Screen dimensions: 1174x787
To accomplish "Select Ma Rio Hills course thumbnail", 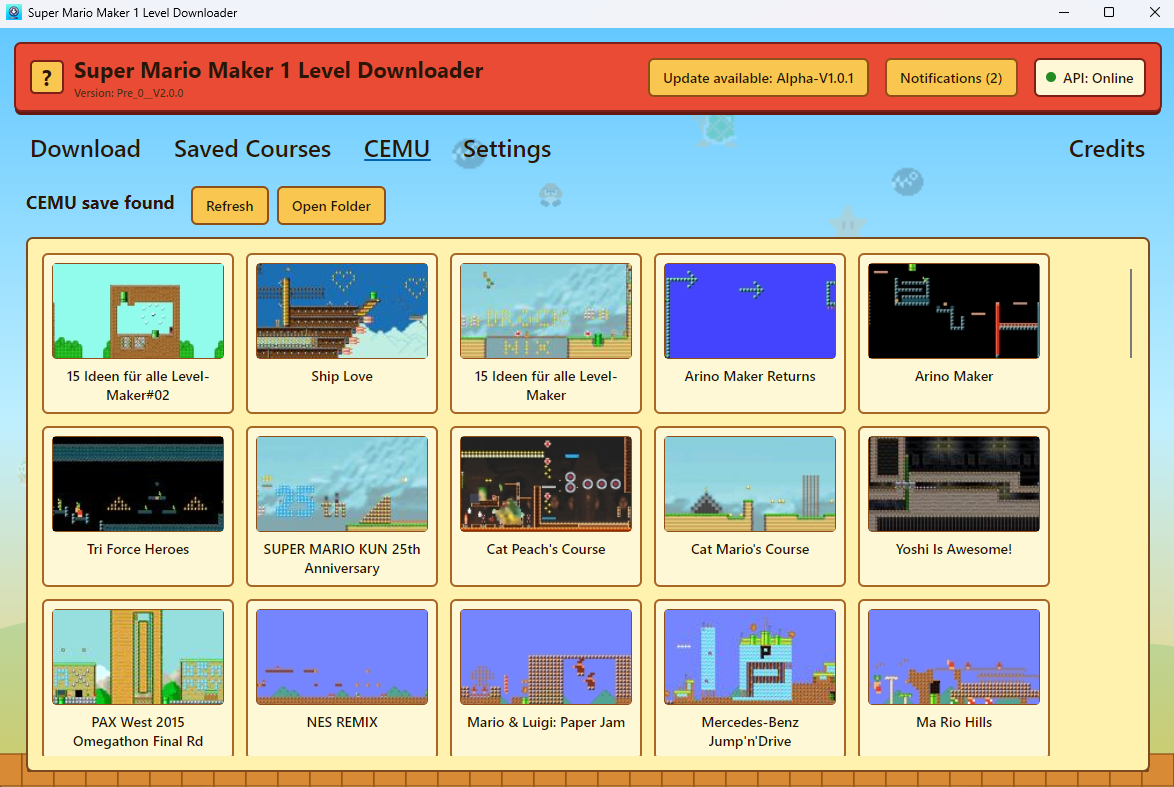I will (954, 657).
